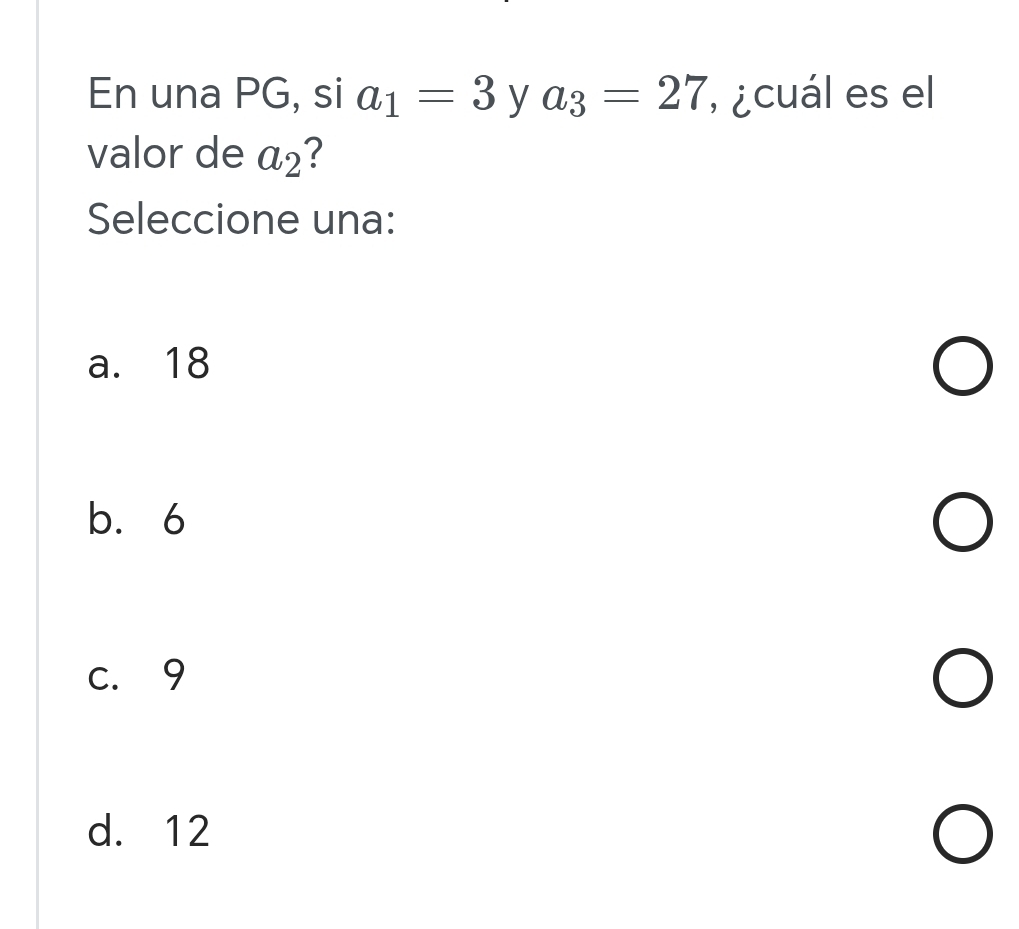Click the answer value 6
The height and width of the screenshot is (929, 1019).
pyautogui.click(x=174, y=521)
